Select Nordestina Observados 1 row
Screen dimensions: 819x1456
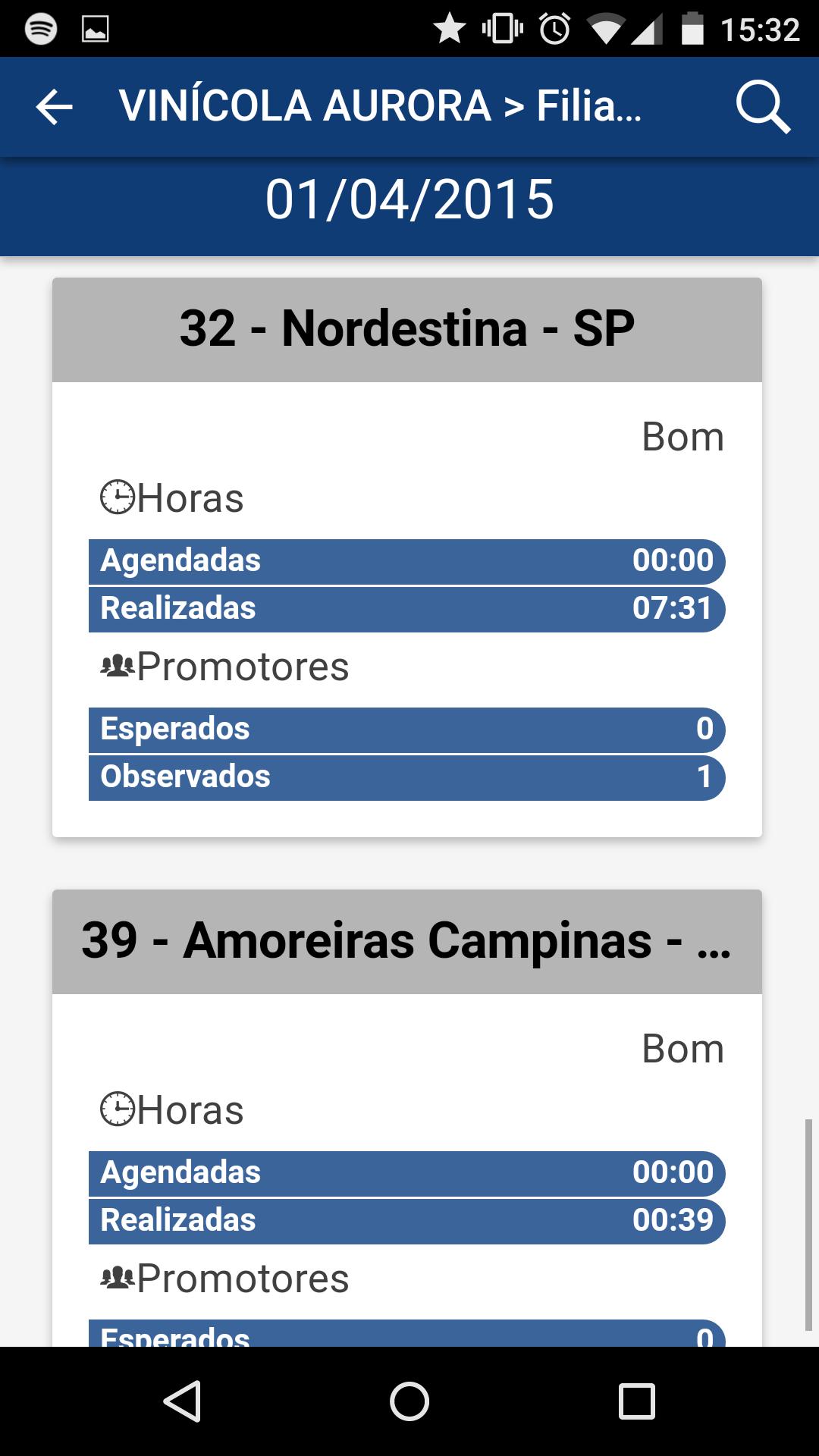click(407, 777)
